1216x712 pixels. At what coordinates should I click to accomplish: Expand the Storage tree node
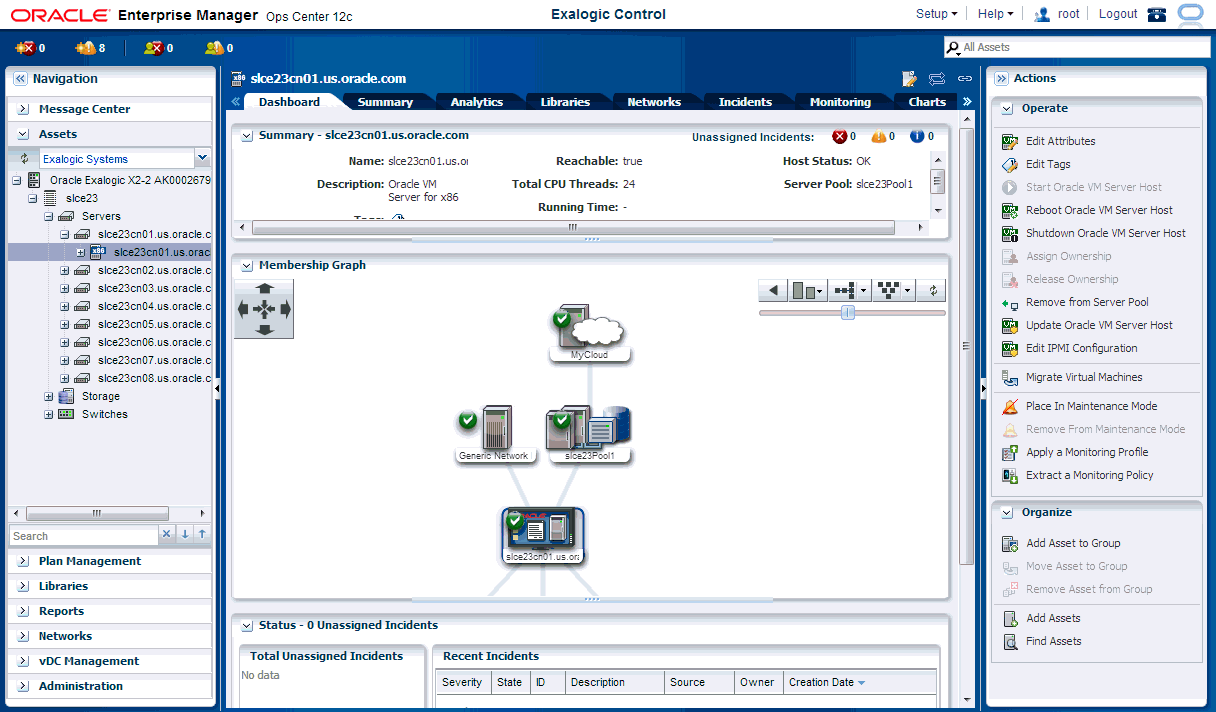click(x=49, y=396)
